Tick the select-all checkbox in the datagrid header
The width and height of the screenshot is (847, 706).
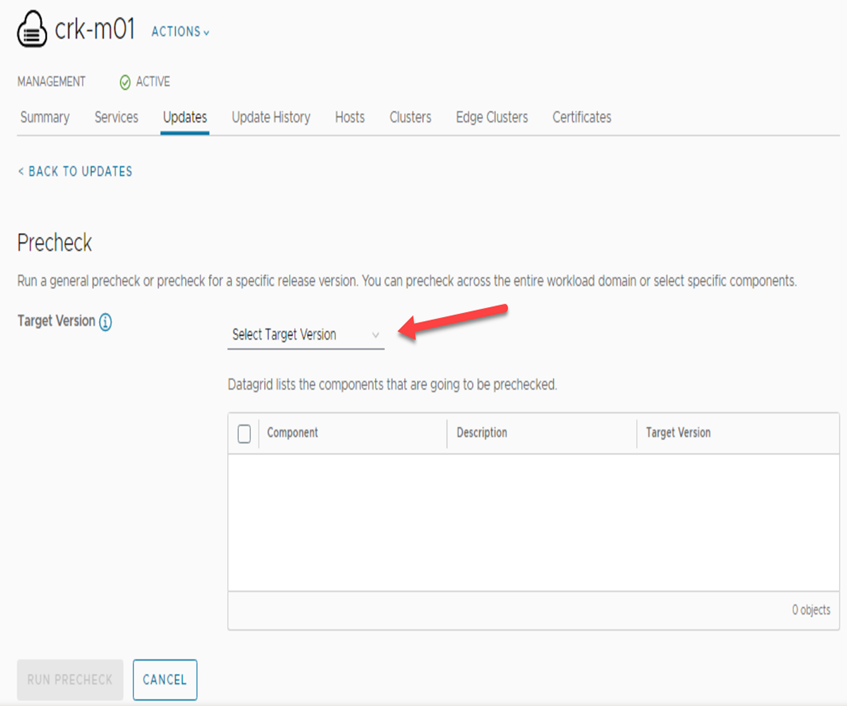(244, 433)
